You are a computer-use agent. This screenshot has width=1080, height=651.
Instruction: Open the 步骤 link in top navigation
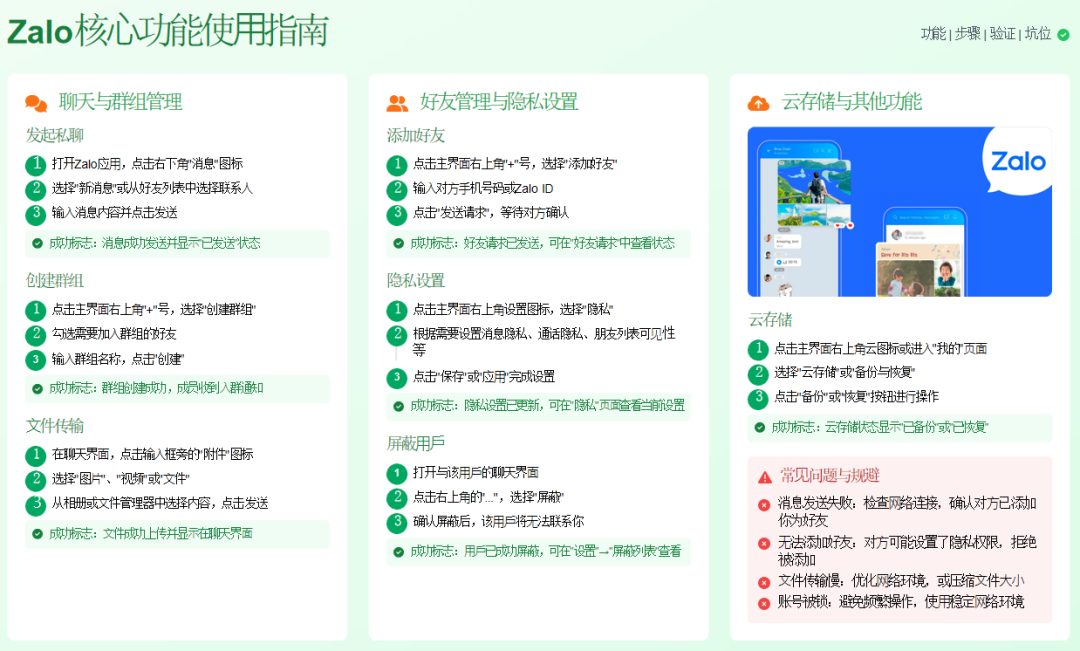[967, 32]
